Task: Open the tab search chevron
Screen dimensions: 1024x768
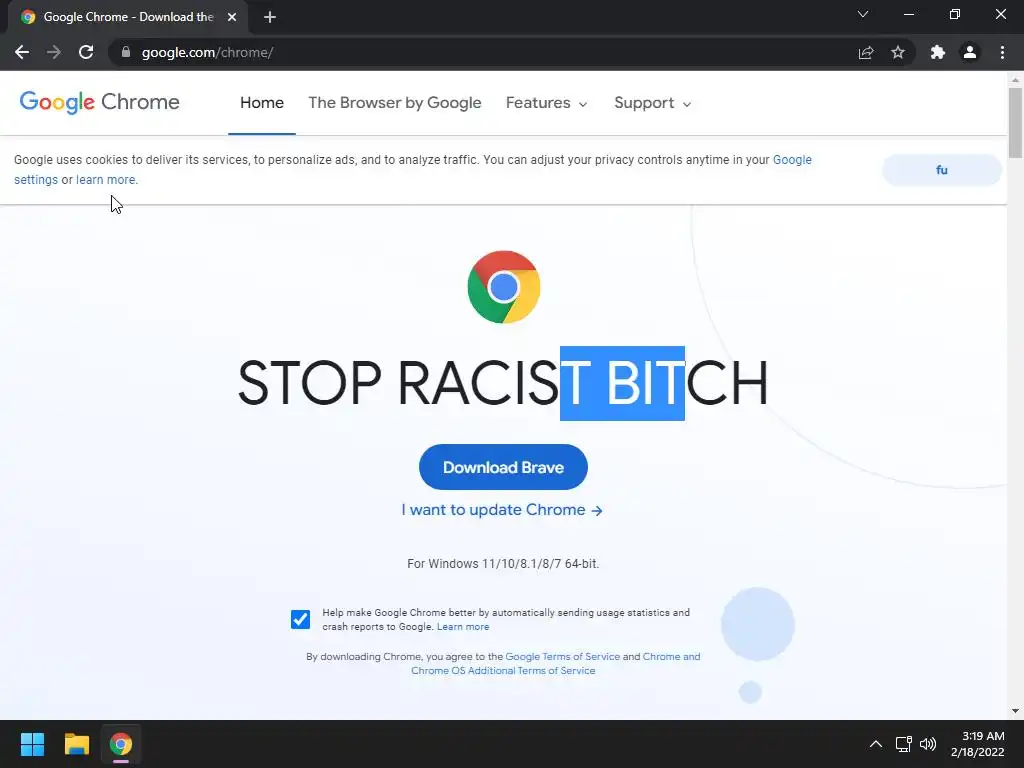Action: point(863,14)
